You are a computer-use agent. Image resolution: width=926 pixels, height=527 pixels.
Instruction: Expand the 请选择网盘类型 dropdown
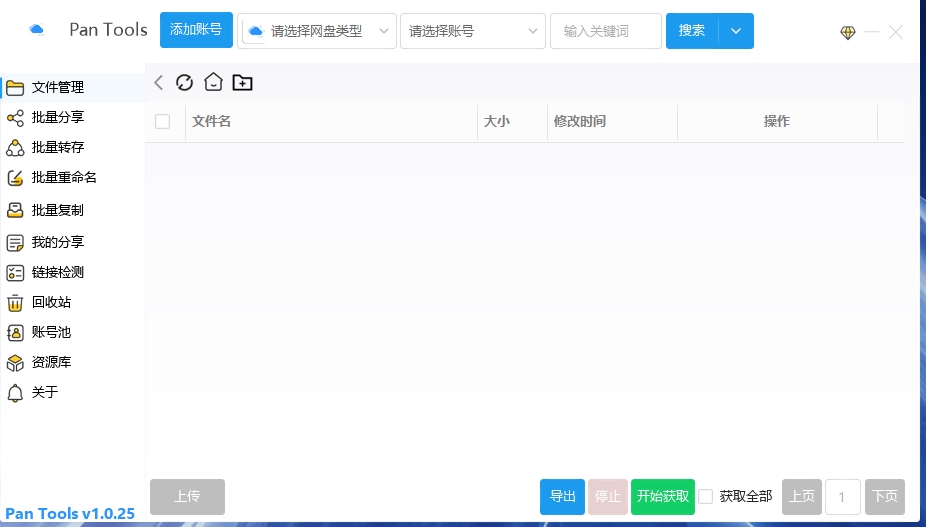click(317, 31)
